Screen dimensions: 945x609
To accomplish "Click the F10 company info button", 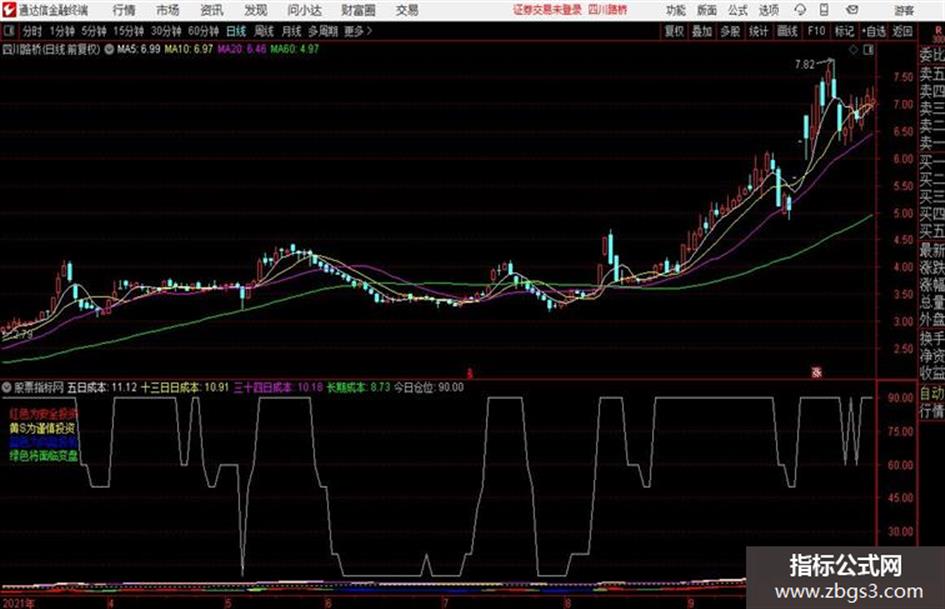I will [x=816, y=31].
